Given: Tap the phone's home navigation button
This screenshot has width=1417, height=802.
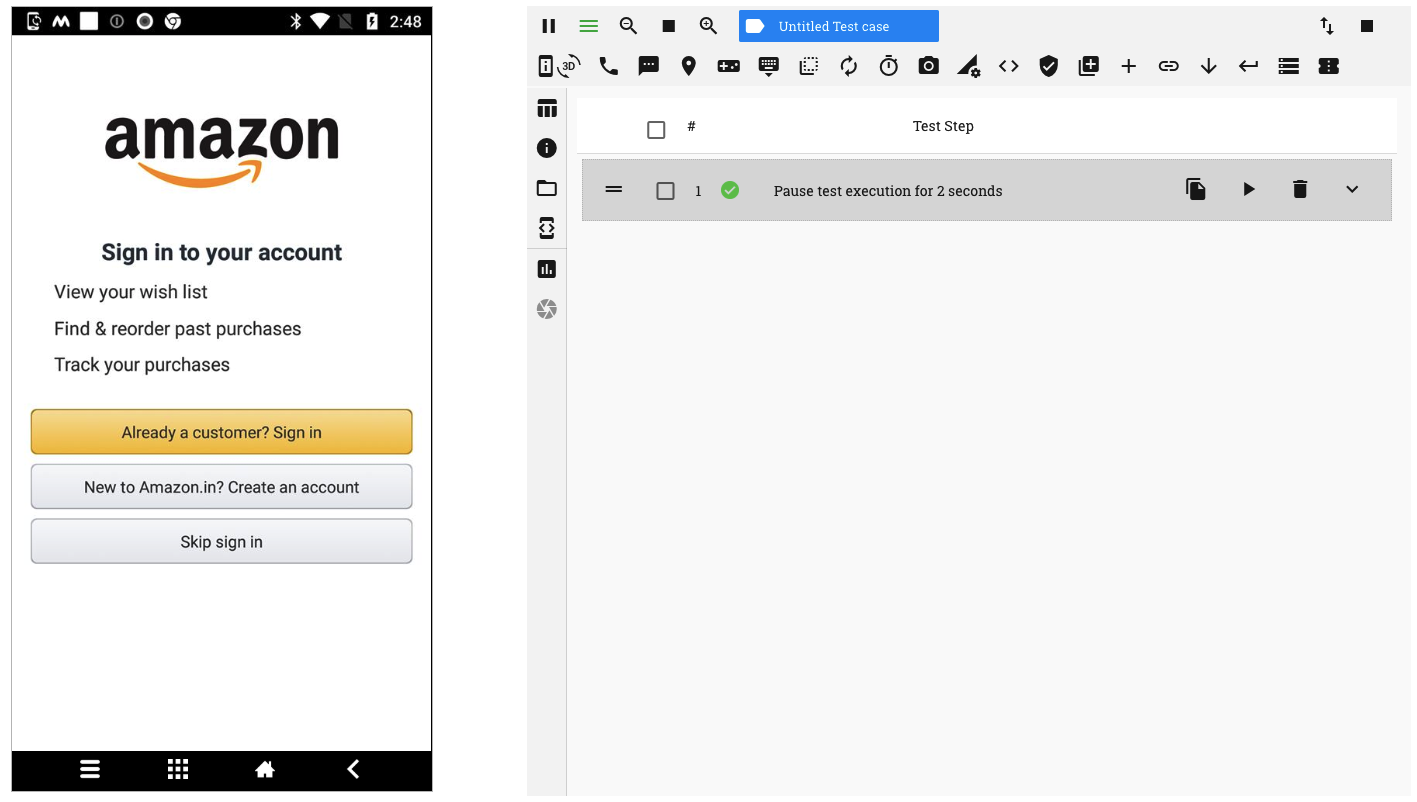Looking at the screenshot, I should [x=265, y=769].
